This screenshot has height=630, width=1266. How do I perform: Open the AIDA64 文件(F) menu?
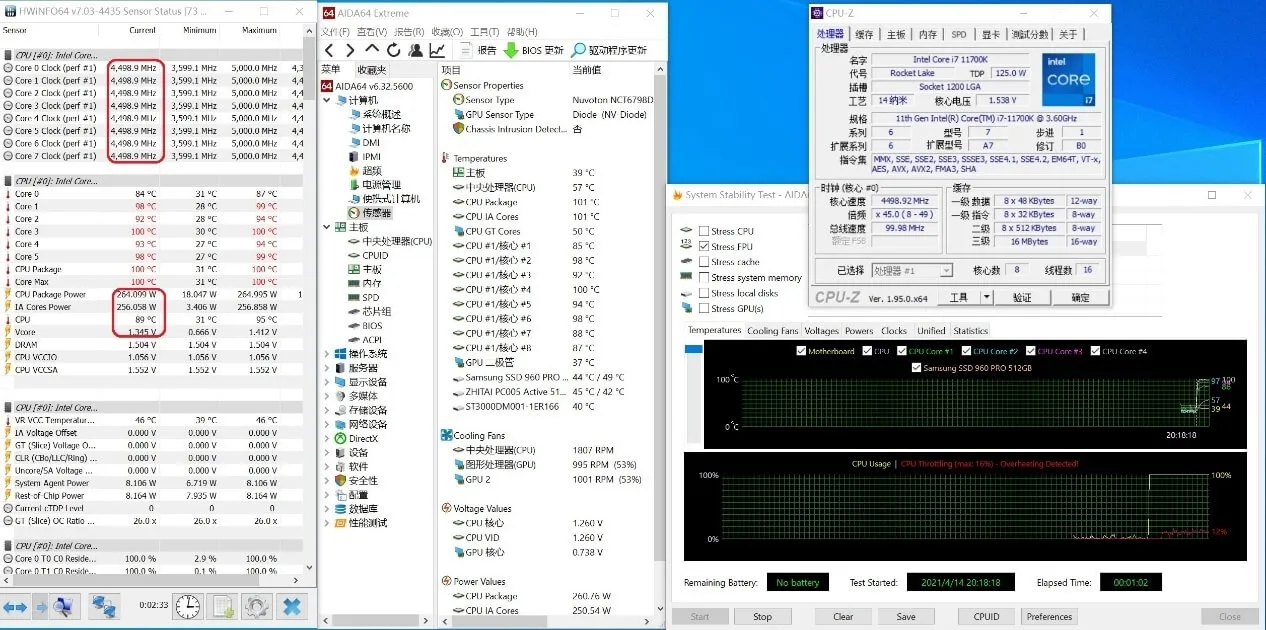point(335,31)
